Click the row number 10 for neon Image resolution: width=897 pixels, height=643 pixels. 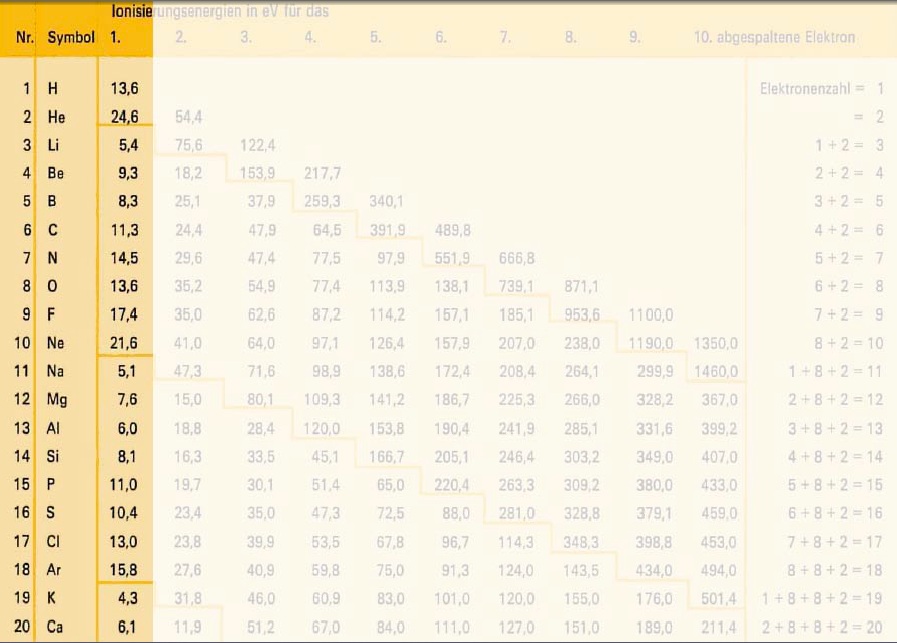[x=22, y=343]
